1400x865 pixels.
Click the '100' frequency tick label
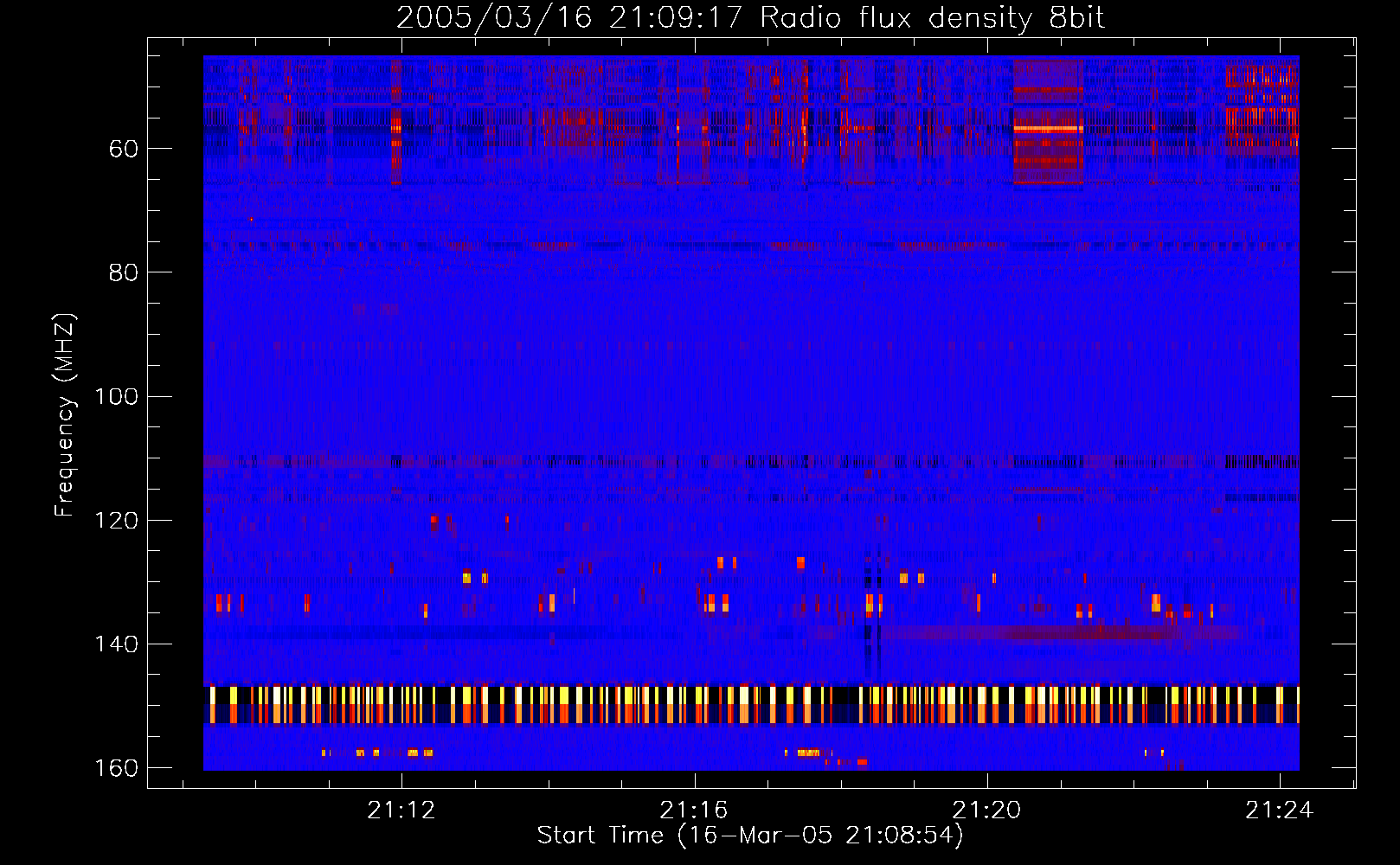[116, 396]
